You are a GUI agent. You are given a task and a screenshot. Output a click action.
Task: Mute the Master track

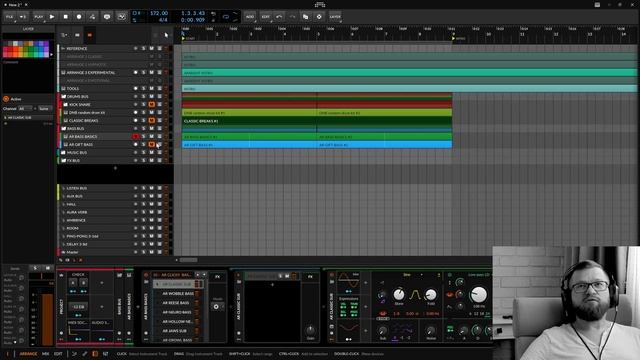pyautogui.click(x=151, y=252)
